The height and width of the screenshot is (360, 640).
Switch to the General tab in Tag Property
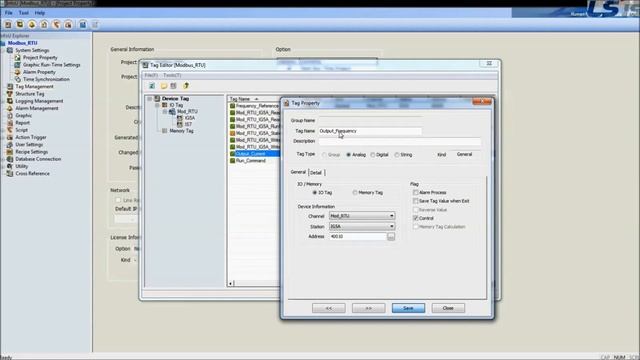[x=298, y=172]
